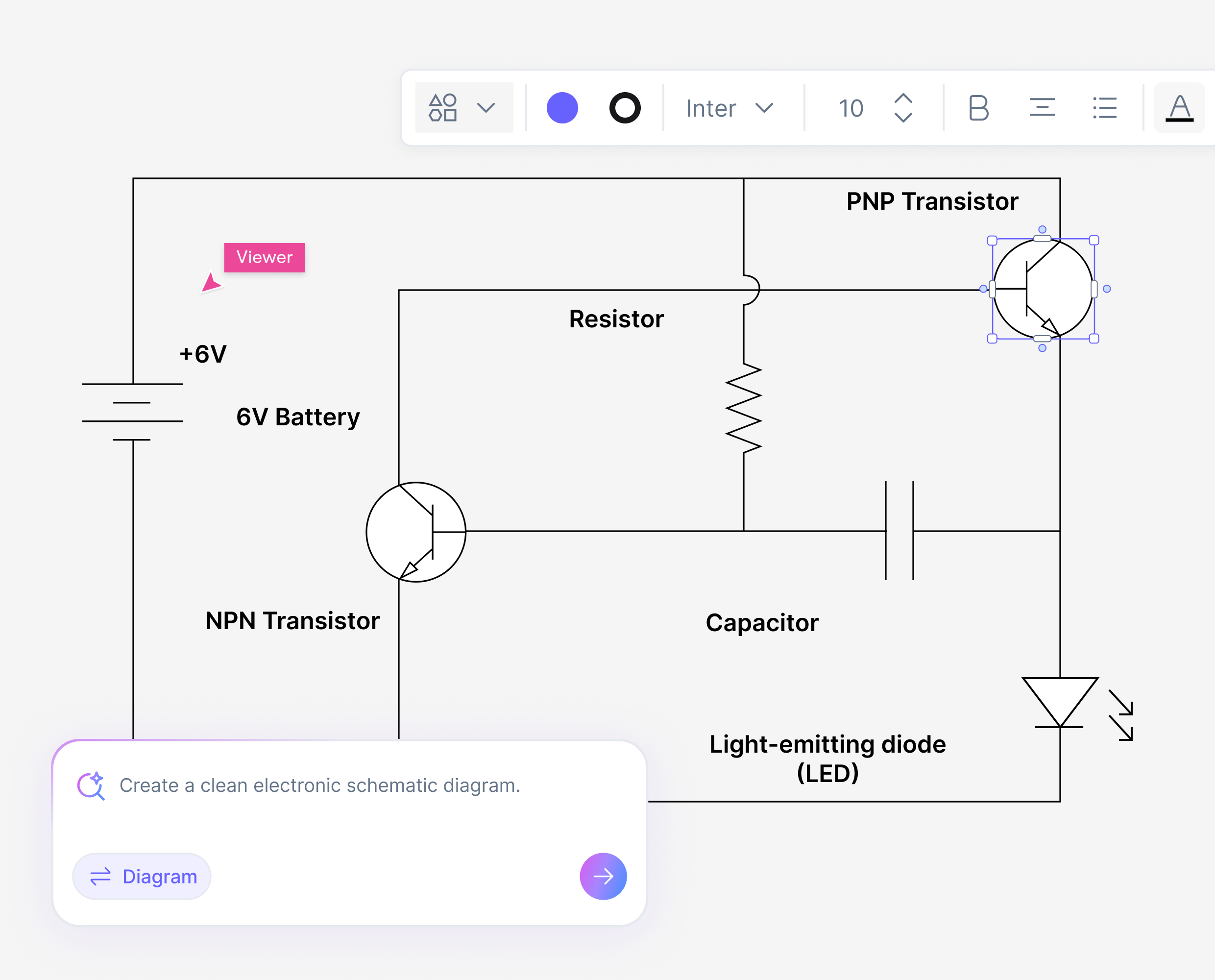Select the PNP transistor symbol
Viewport: 1215px width, 980px height.
point(1043,289)
